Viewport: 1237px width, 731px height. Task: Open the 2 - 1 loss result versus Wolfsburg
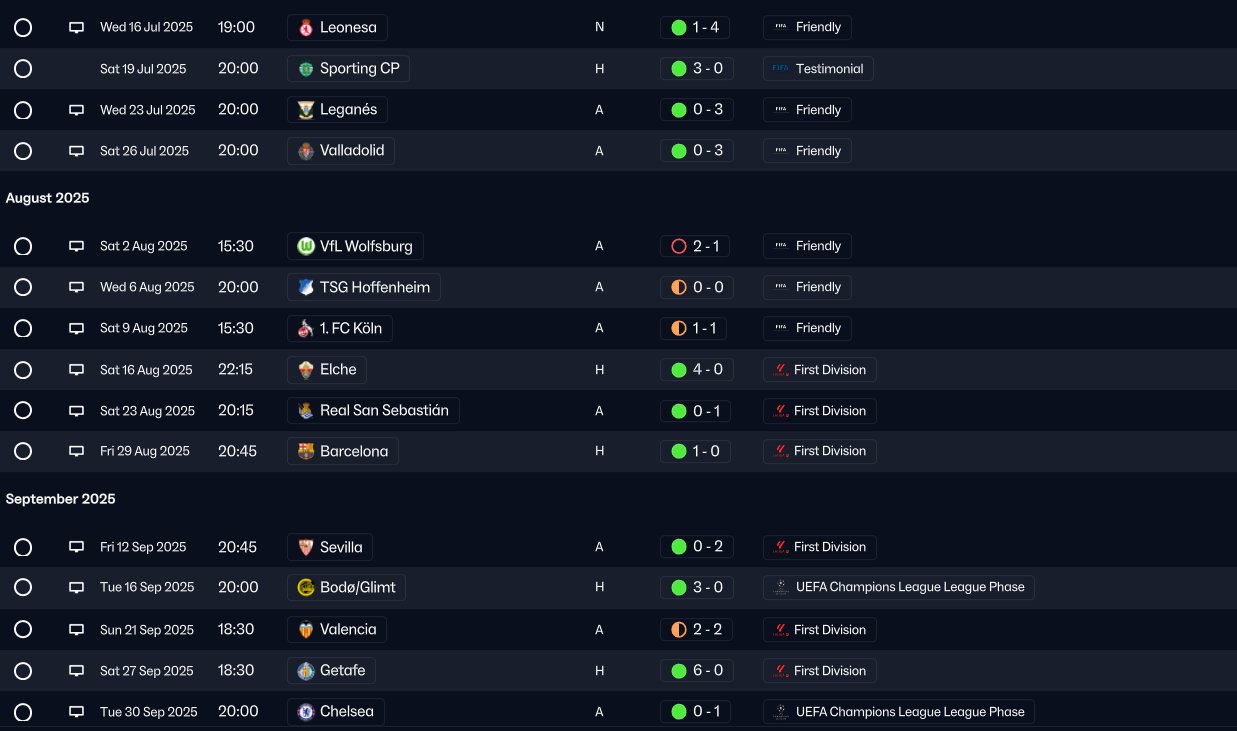pos(697,246)
